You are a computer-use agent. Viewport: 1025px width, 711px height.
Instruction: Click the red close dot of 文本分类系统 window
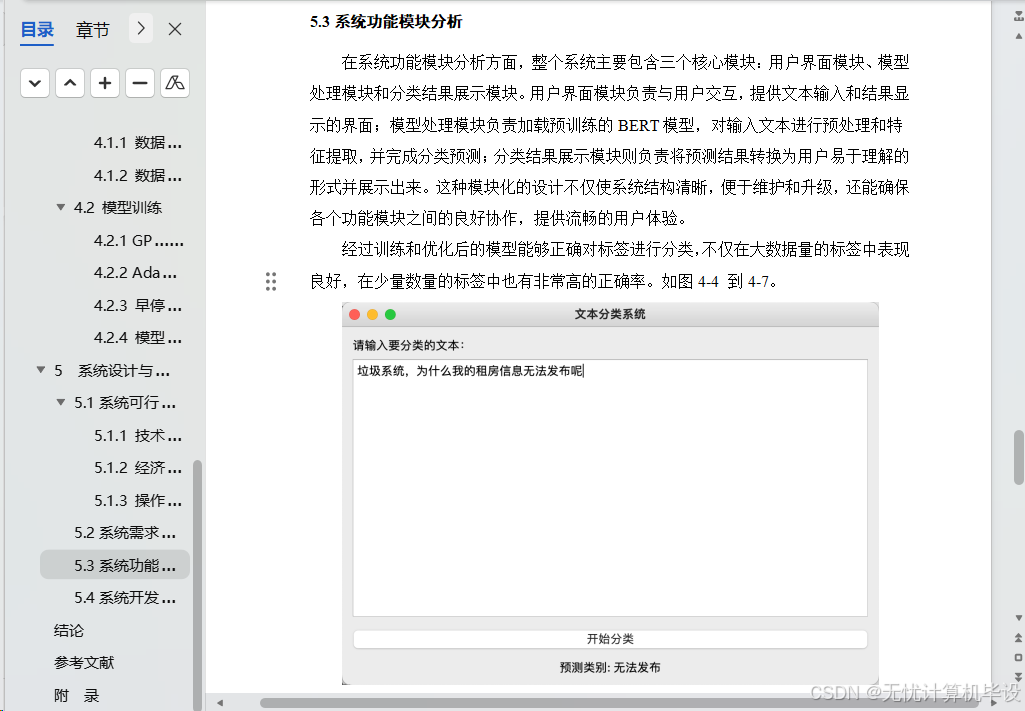(x=355, y=314)
